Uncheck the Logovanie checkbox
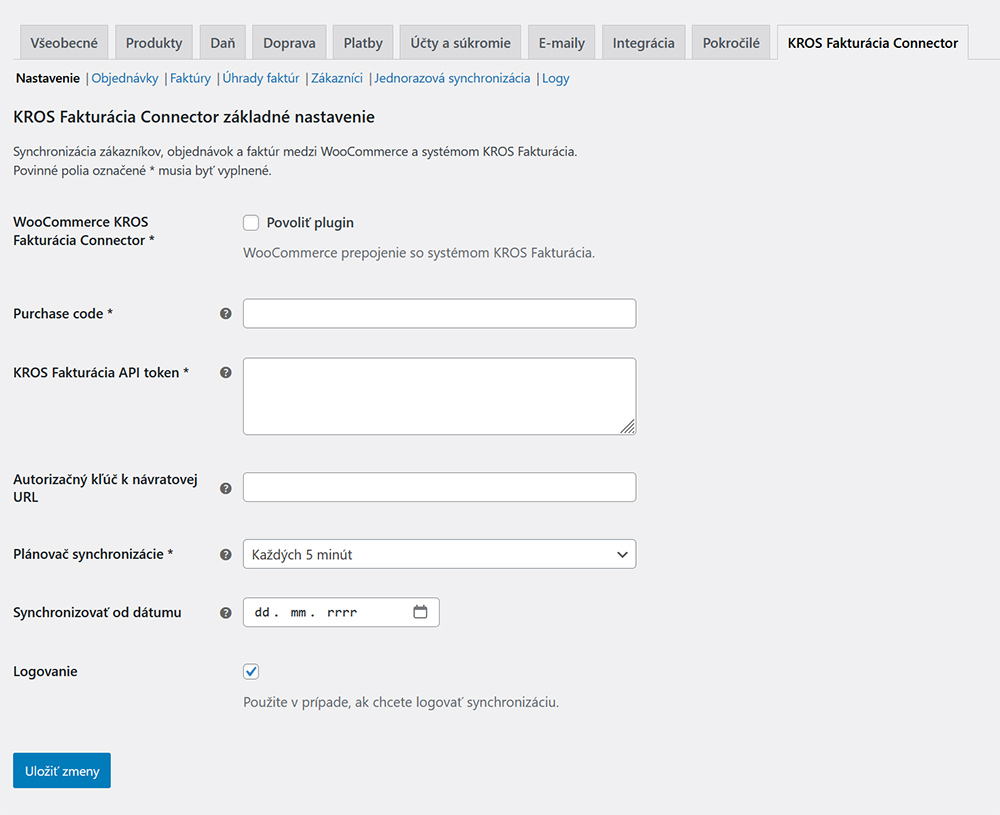The width and height of the screenshot is (1000, 815). (251, 672)
